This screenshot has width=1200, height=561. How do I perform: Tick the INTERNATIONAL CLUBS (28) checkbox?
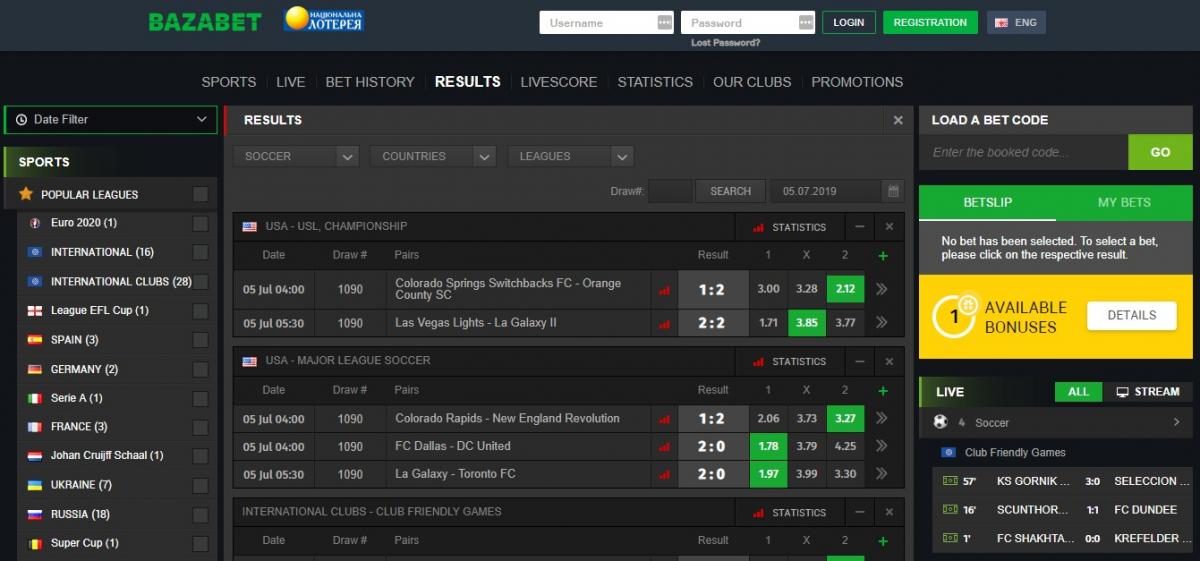(201, 282)
